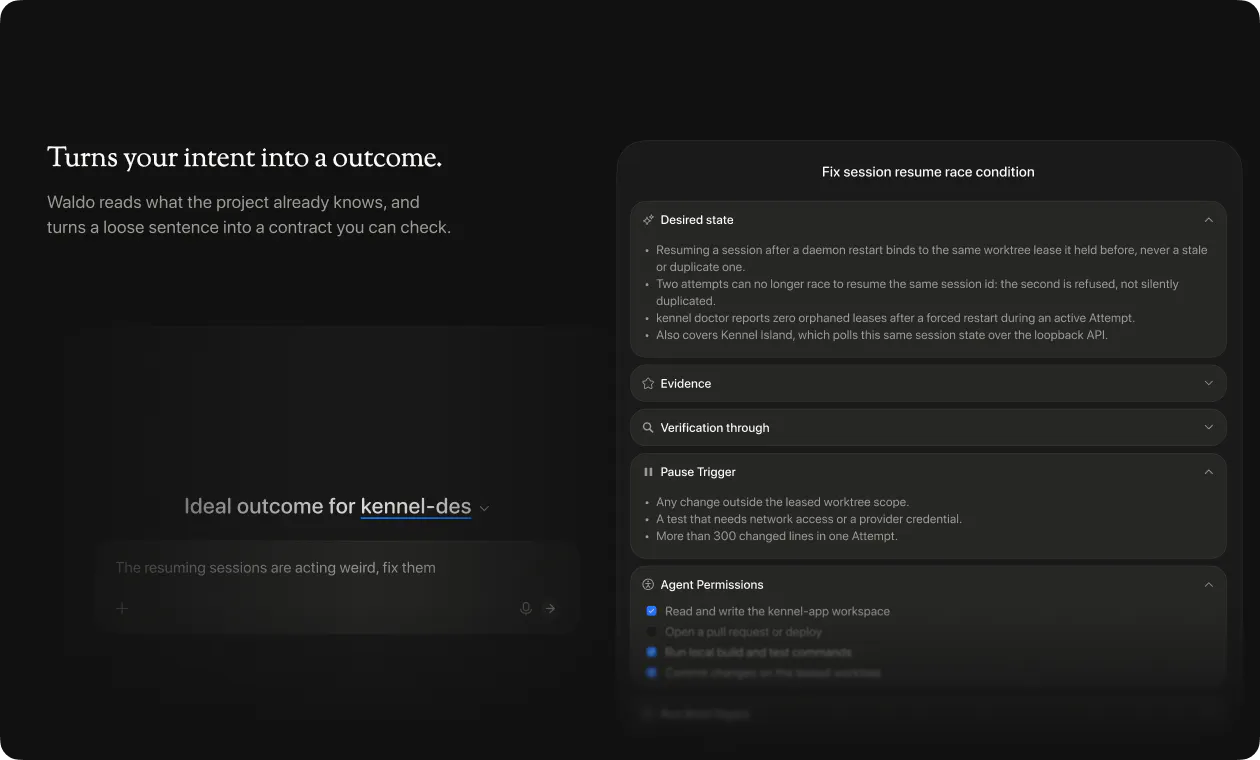
Task: Click the sparkle icon beside Desired state
Action: [648, 220]
